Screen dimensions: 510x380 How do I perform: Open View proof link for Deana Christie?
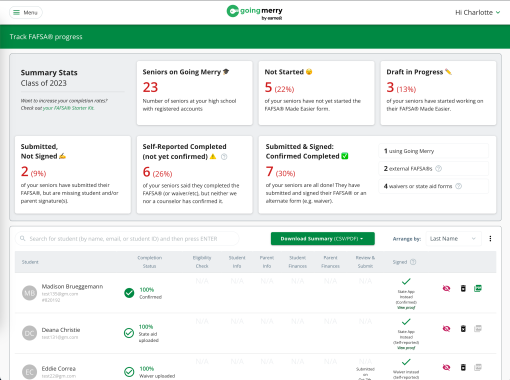tap(406, 348)
